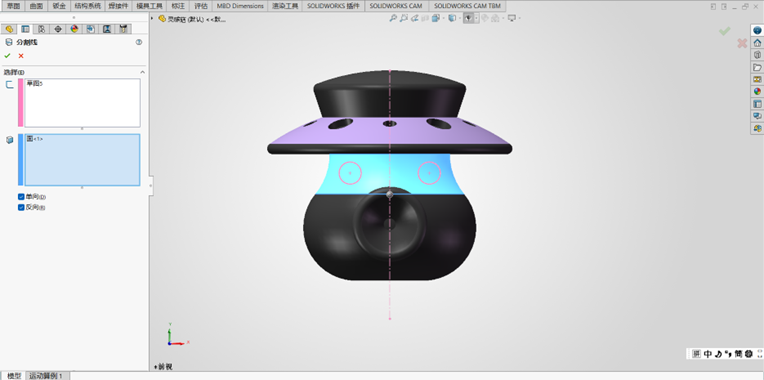764x380 pixels.
Task: Open View Orientation dropdown arrow
Action: pos(442,19)
